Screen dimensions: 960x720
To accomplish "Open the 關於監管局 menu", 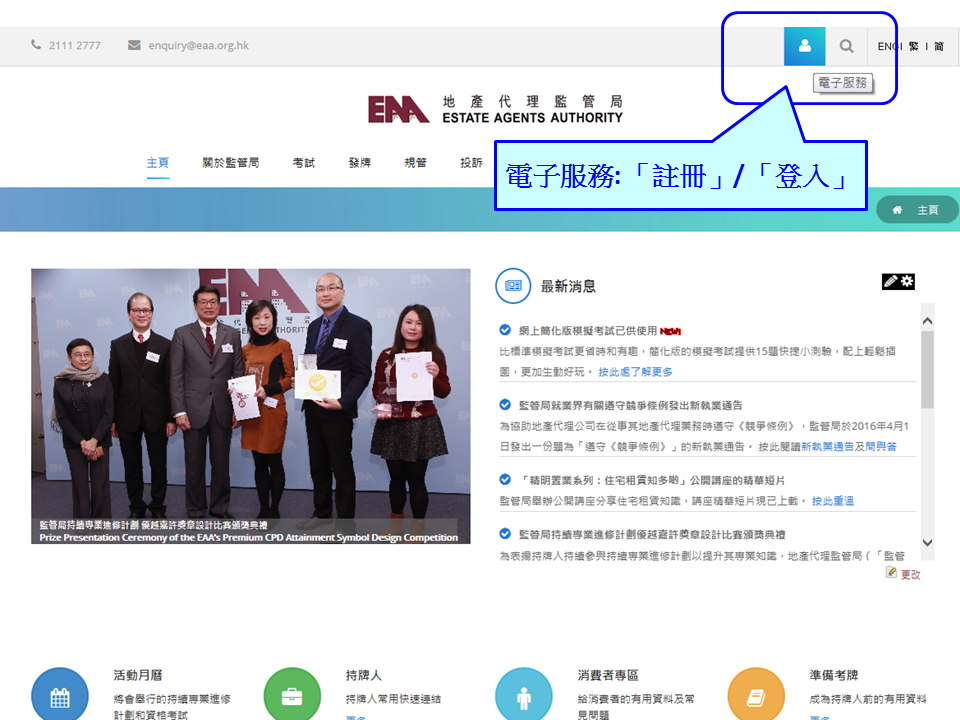I will (x=230, y=163).
